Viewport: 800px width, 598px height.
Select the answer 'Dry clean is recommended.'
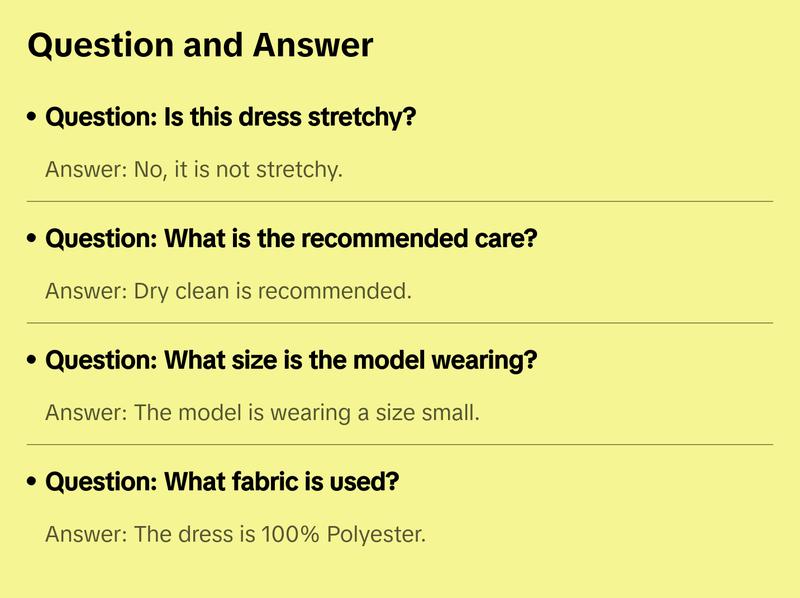tap(228, 292)
